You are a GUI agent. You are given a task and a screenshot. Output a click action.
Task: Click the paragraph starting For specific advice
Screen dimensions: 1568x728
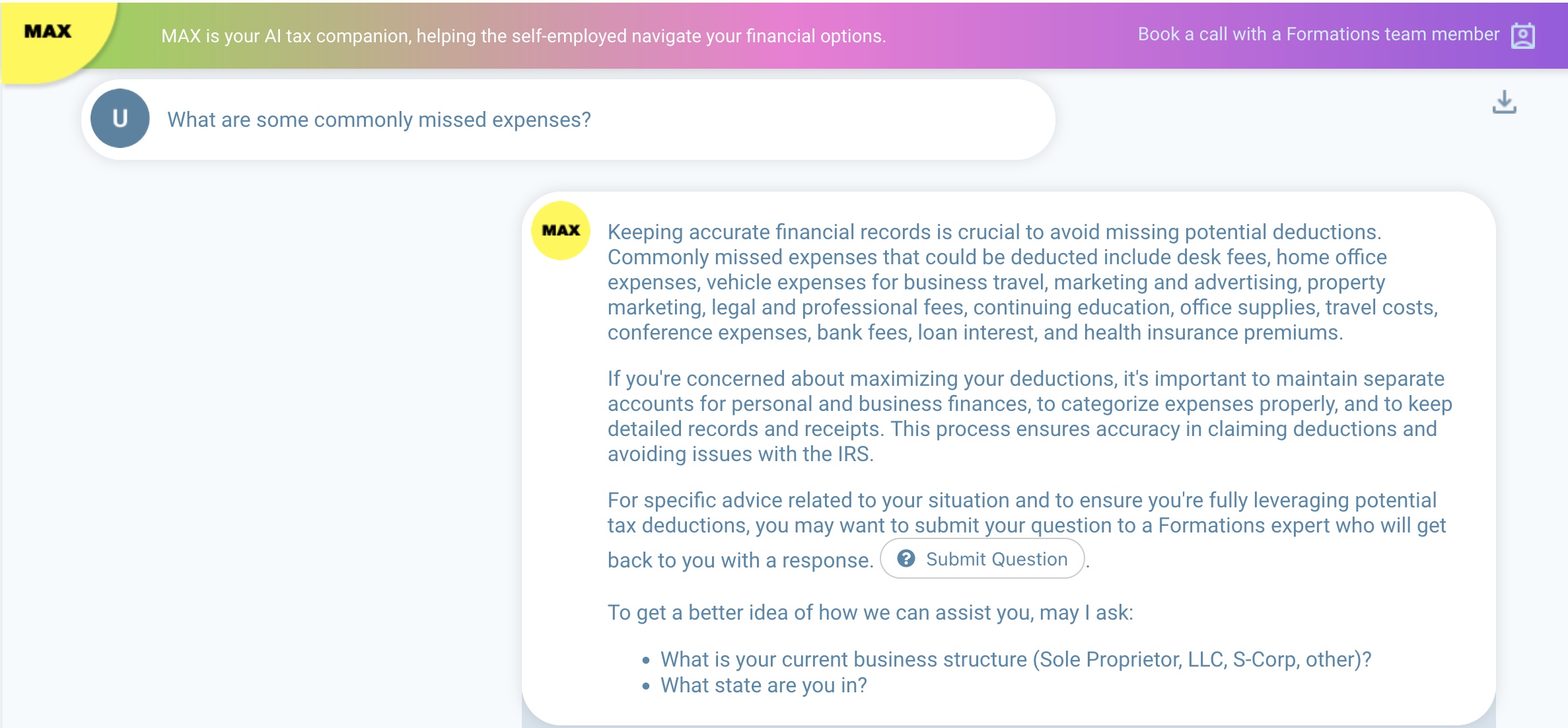point(1026,530)
